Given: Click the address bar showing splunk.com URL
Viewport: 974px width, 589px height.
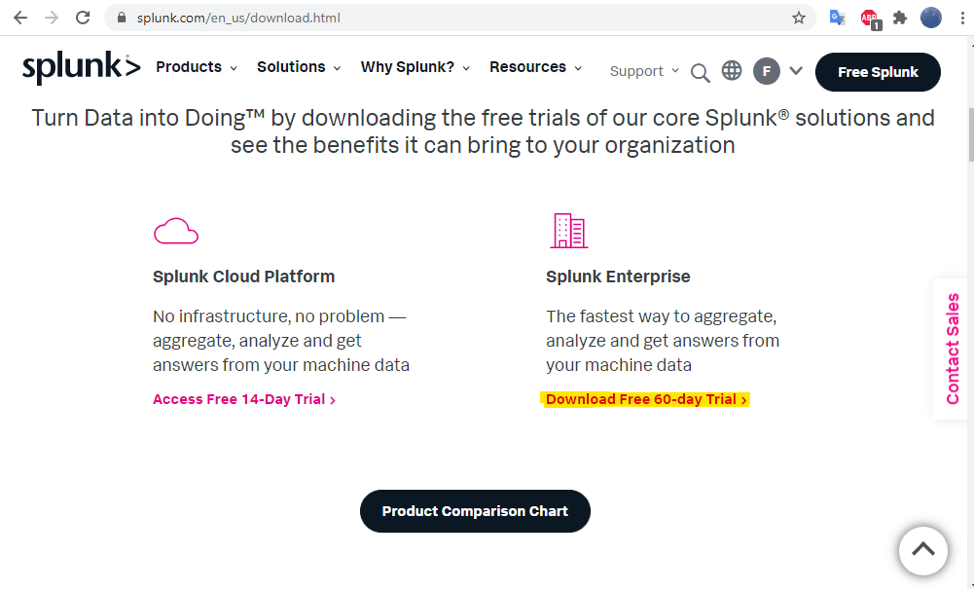Looking at the screenshot, I should click(460, 18).
